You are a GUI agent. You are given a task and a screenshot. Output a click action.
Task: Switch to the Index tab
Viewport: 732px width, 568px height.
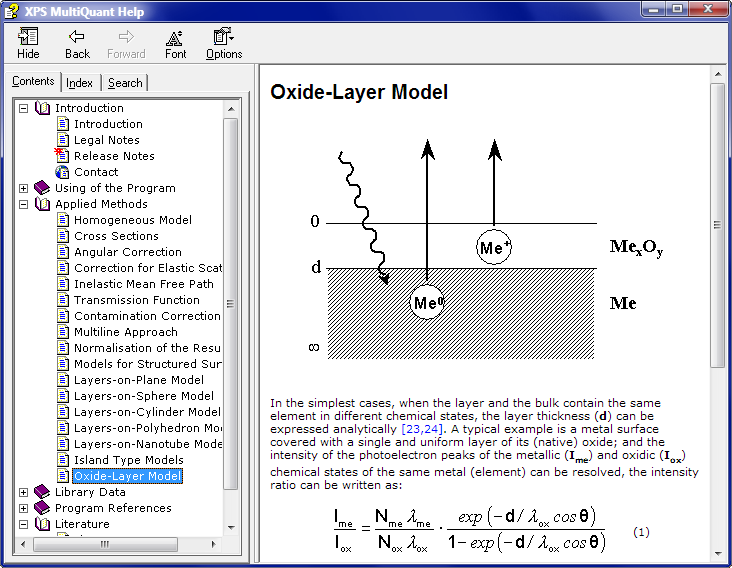pos(80,83)
